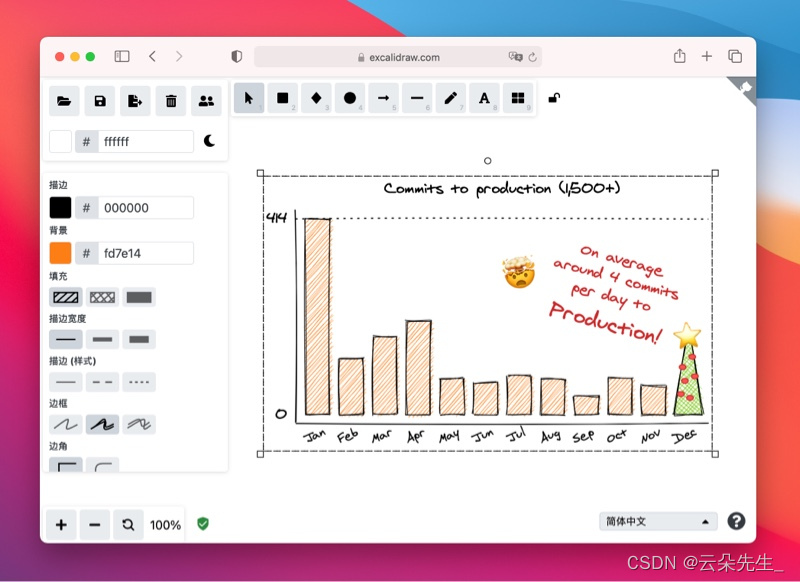Select artist sloppiness option

point(103,424)
